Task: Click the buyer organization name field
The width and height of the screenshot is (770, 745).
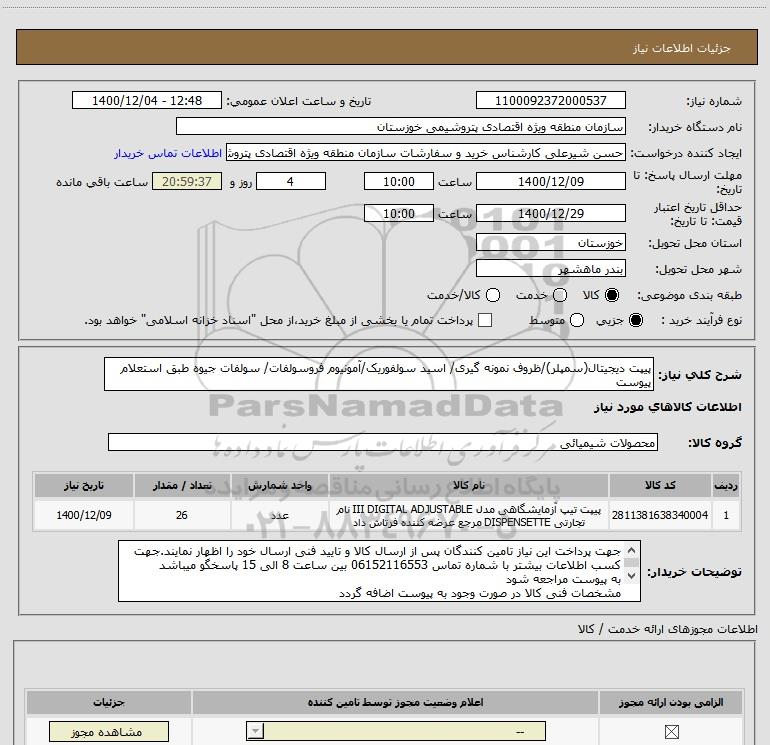Action: click(x=401, y=126)
